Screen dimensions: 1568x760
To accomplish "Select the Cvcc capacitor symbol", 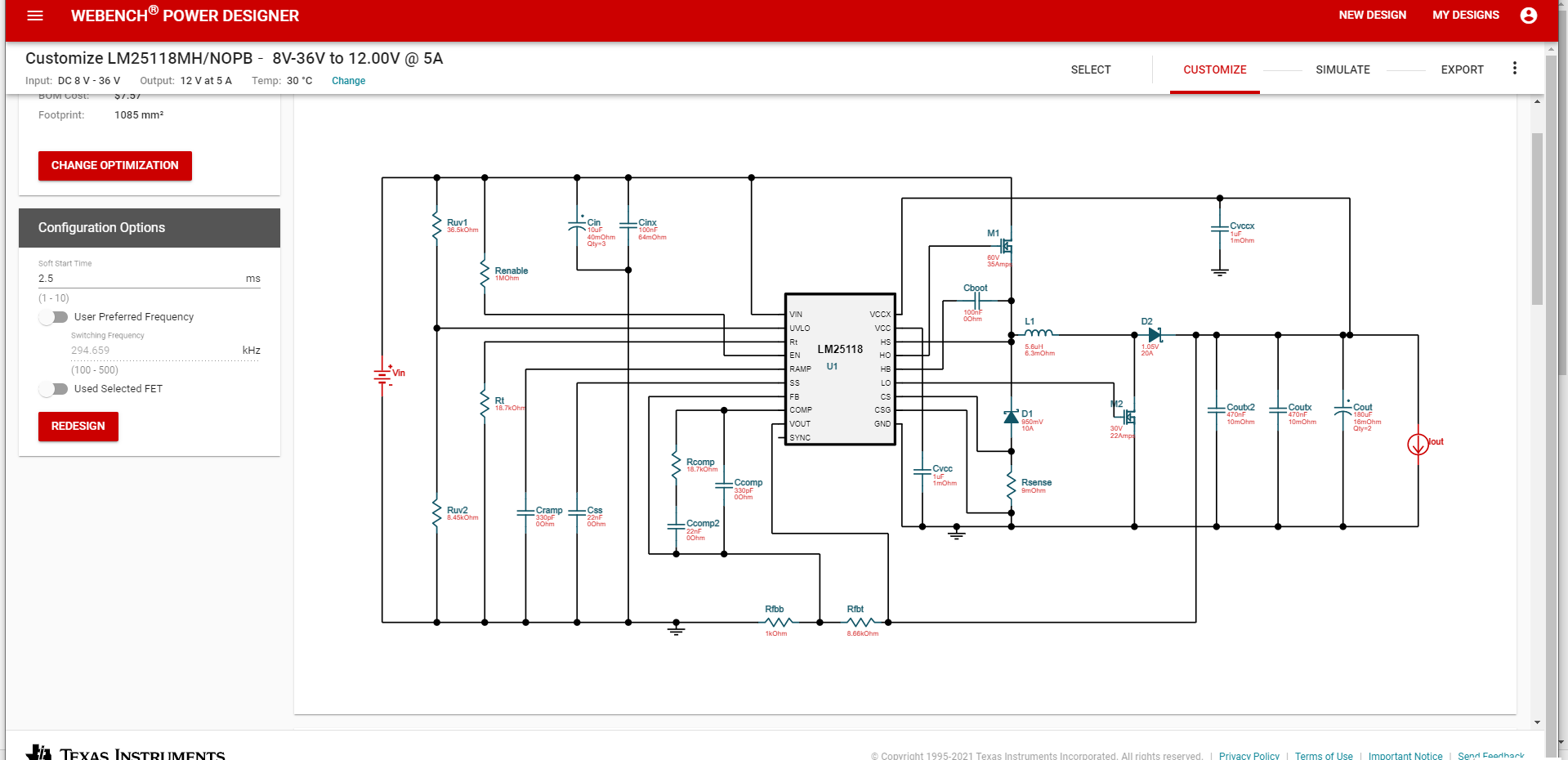I will (922, 472).
